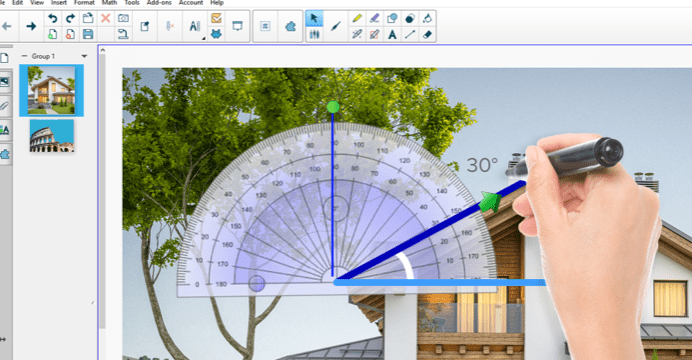This screenshot has height=360, width=692.
Task: Delete the current page icon
Action: point(70,34)
